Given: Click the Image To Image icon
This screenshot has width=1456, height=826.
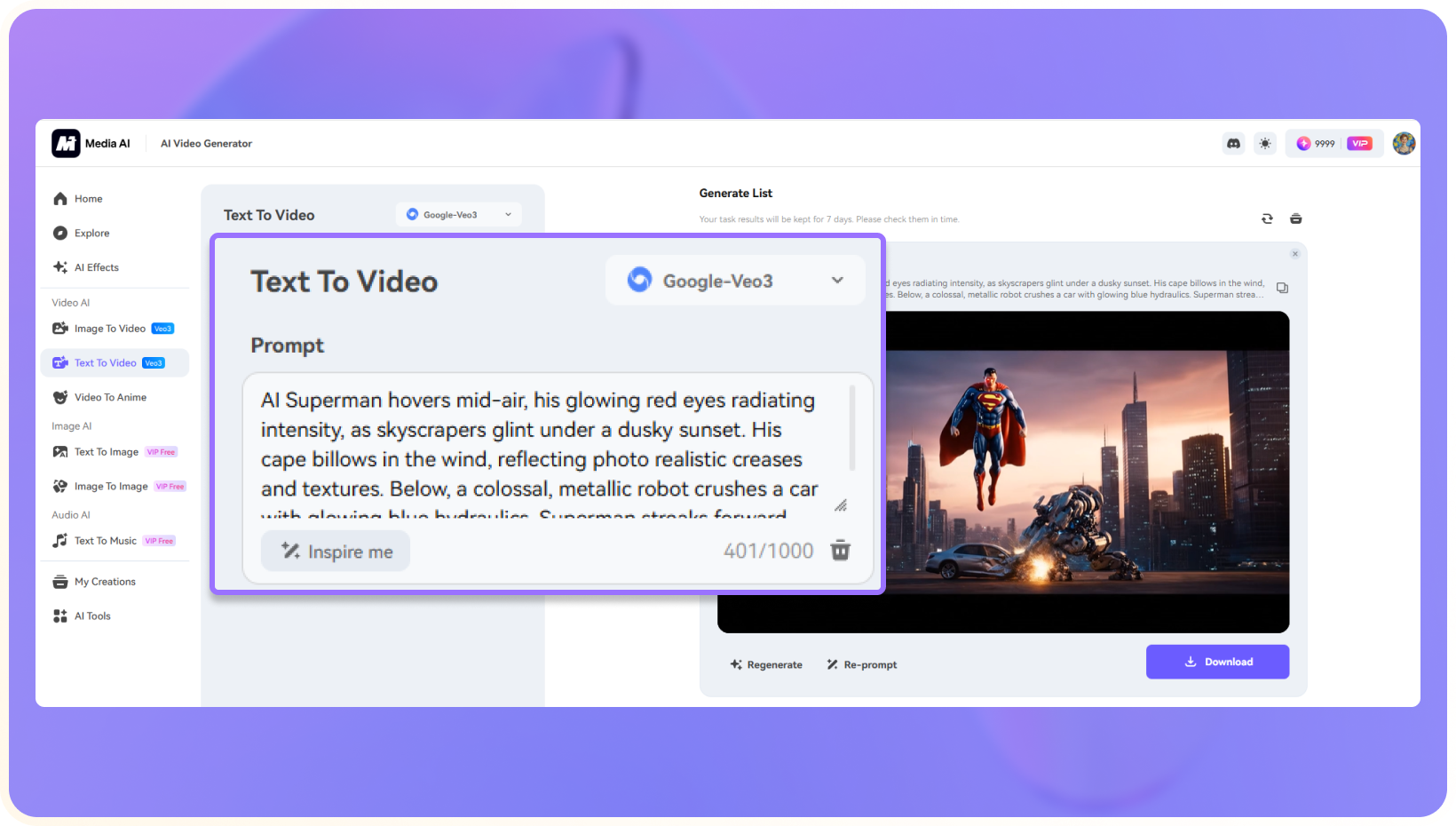Looking at the screenshot, I should [x=60, y=487].
